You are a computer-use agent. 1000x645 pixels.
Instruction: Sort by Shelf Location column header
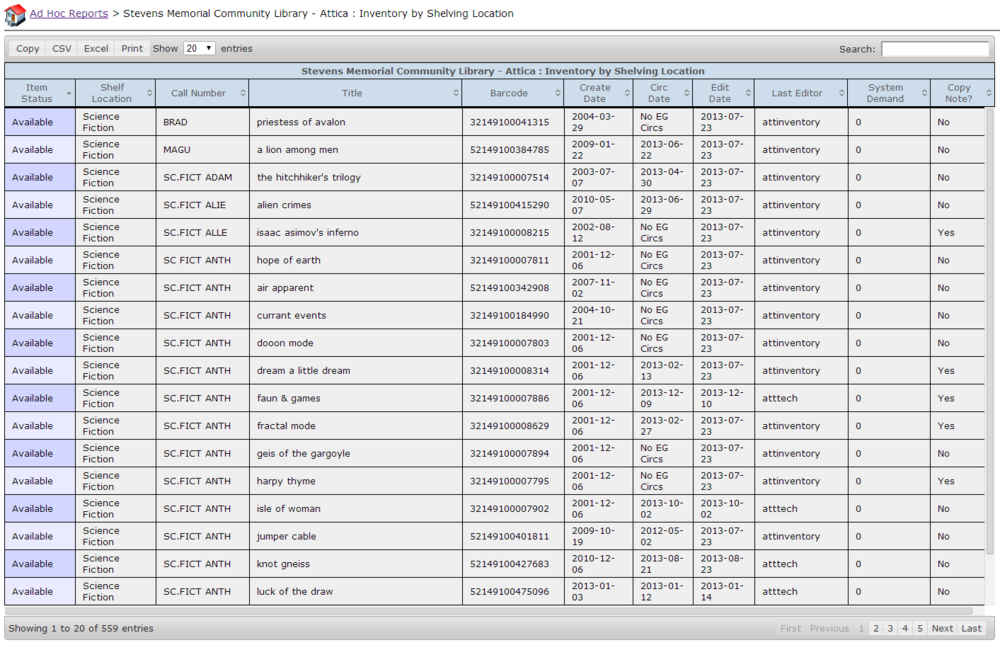tap(115, 93)
